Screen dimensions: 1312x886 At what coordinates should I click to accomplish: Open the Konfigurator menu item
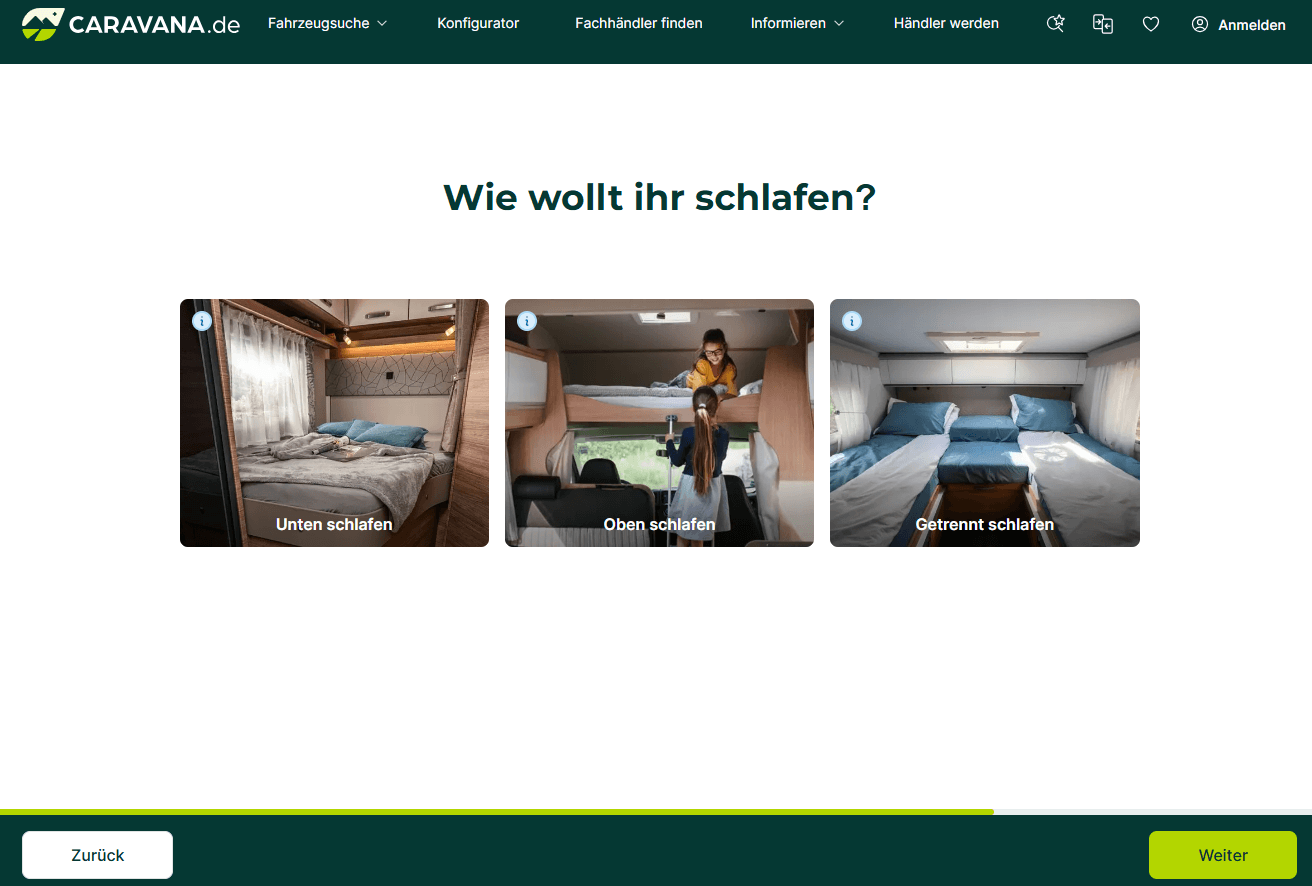[x=478, y=23]
